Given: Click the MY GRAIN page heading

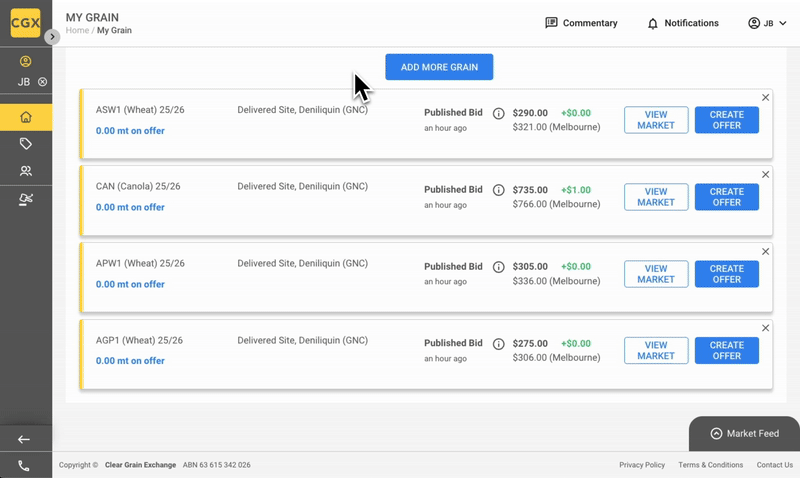Looking at the screenshot, I should [x=92, y=17].
